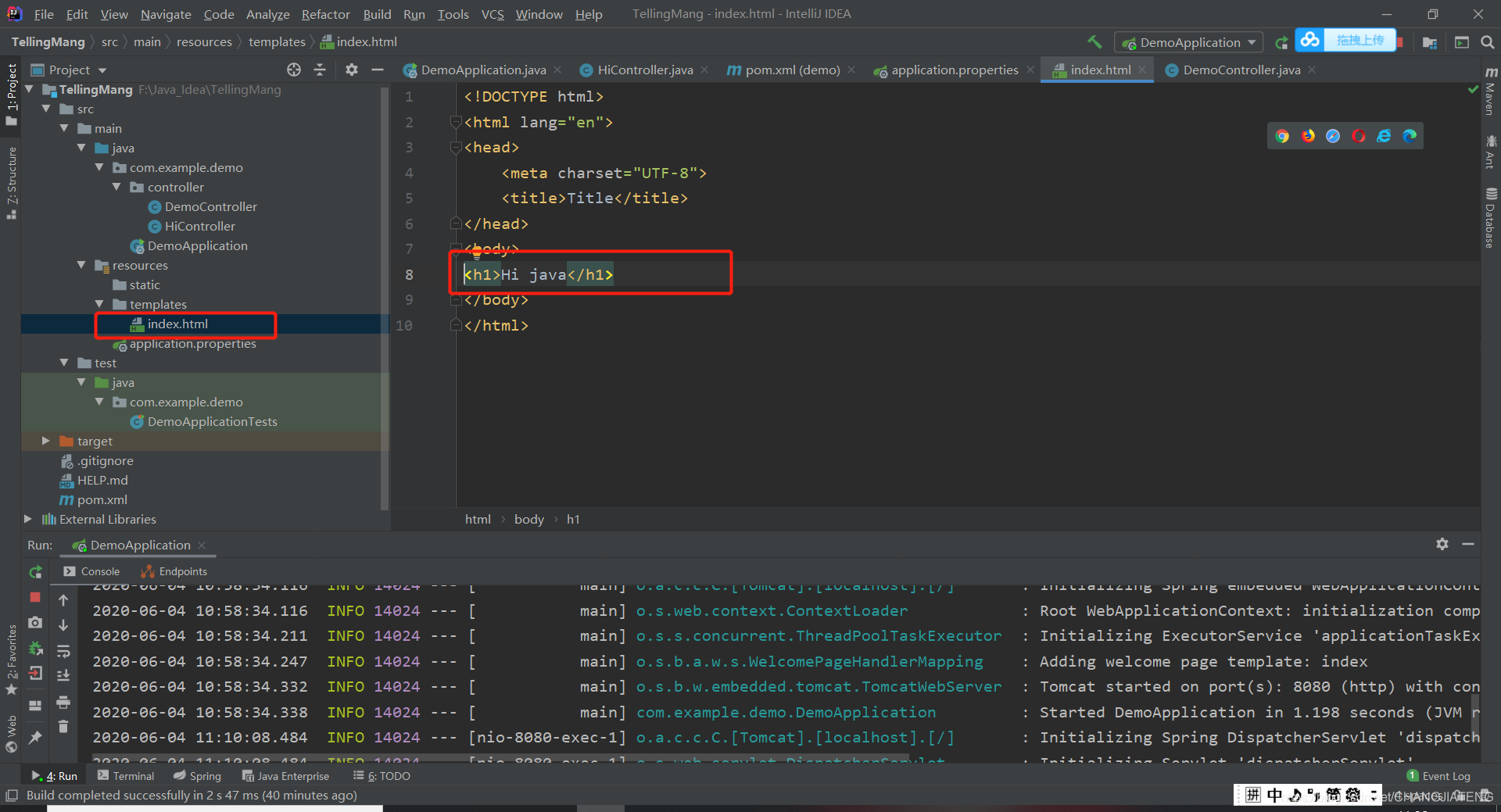
Task: Click the Build project hammer icon
Action: pos(1094,42)
